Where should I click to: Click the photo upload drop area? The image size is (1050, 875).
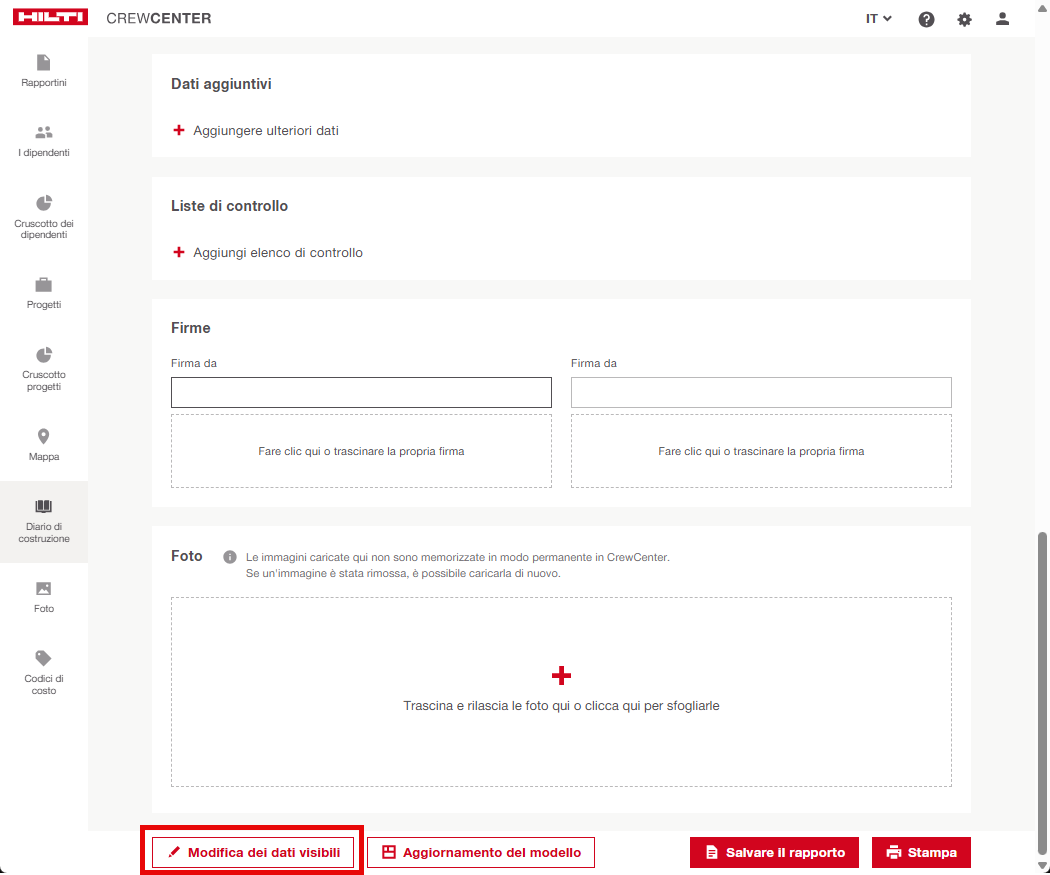tap(561, 692)
